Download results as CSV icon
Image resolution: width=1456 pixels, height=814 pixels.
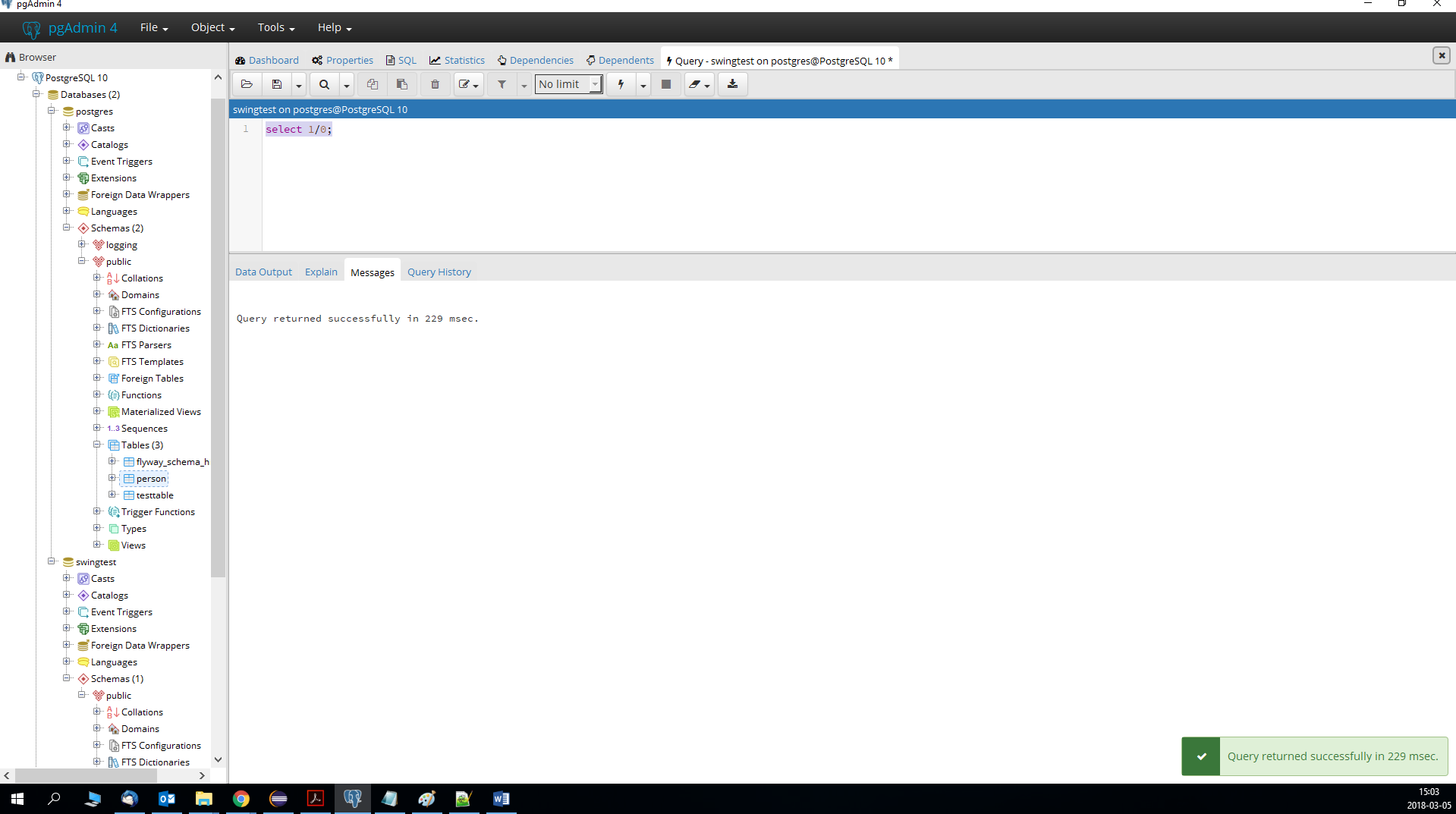point(732,84)
